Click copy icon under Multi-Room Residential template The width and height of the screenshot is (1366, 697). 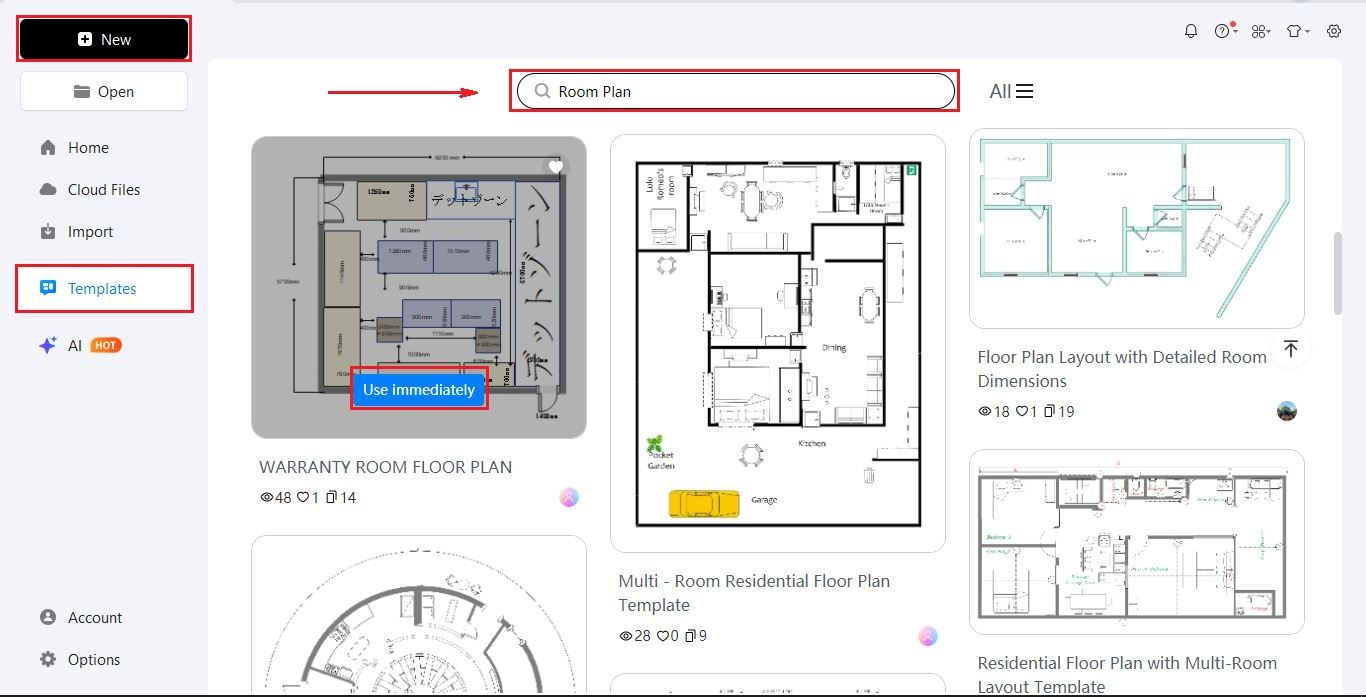pyautogui.click(x=690, y=636)
